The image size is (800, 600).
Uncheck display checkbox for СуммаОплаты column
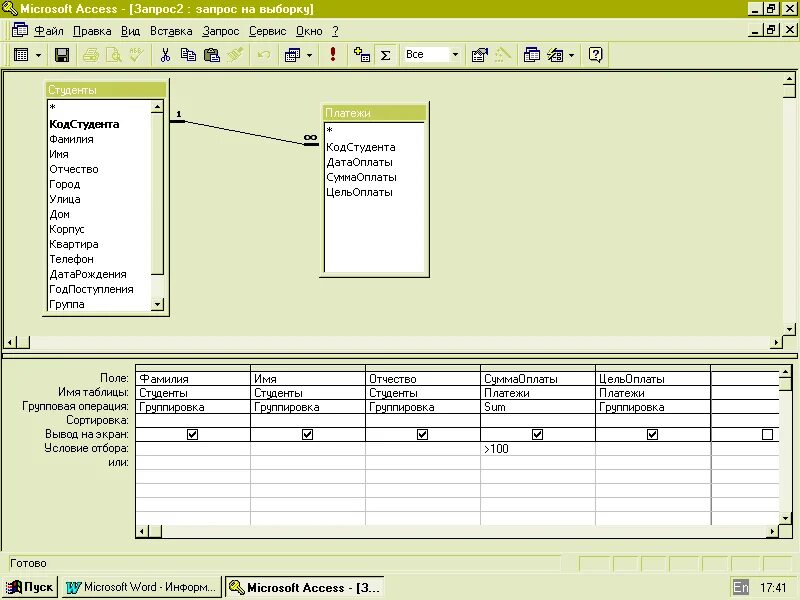tap(537, 434)
